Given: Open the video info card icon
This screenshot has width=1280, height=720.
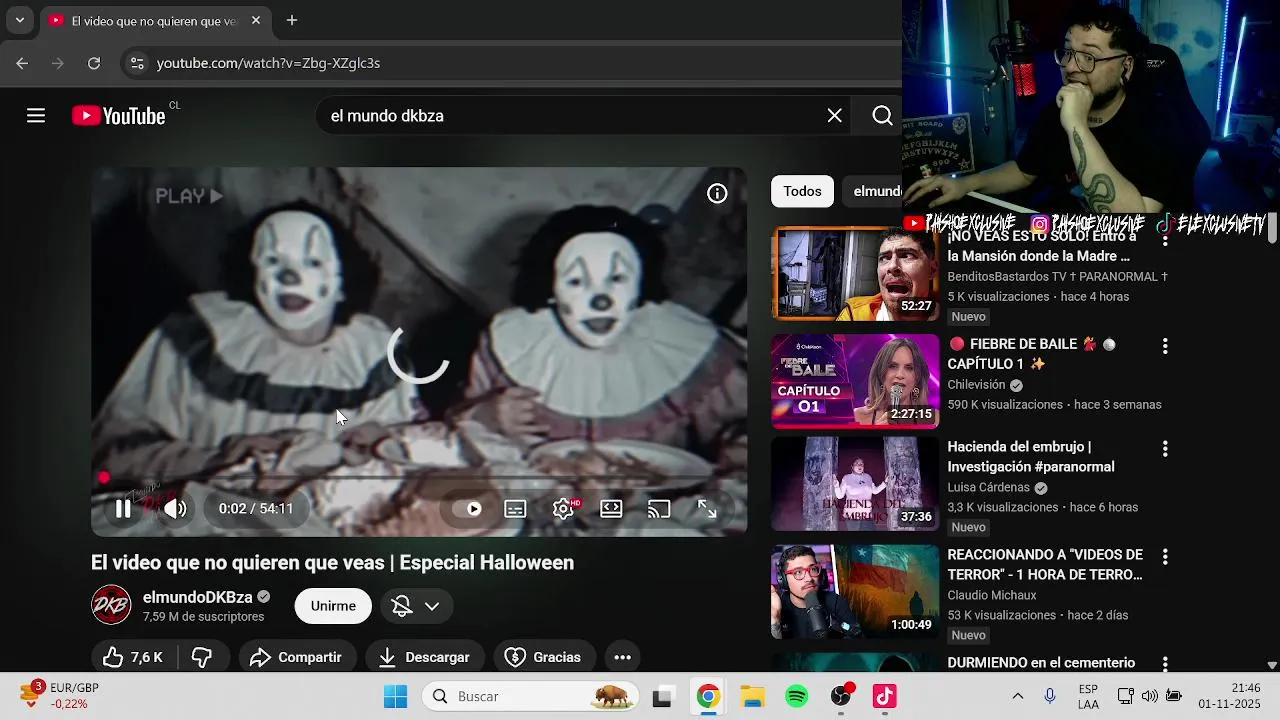Looking at the screenshot, I should (717, 194).
